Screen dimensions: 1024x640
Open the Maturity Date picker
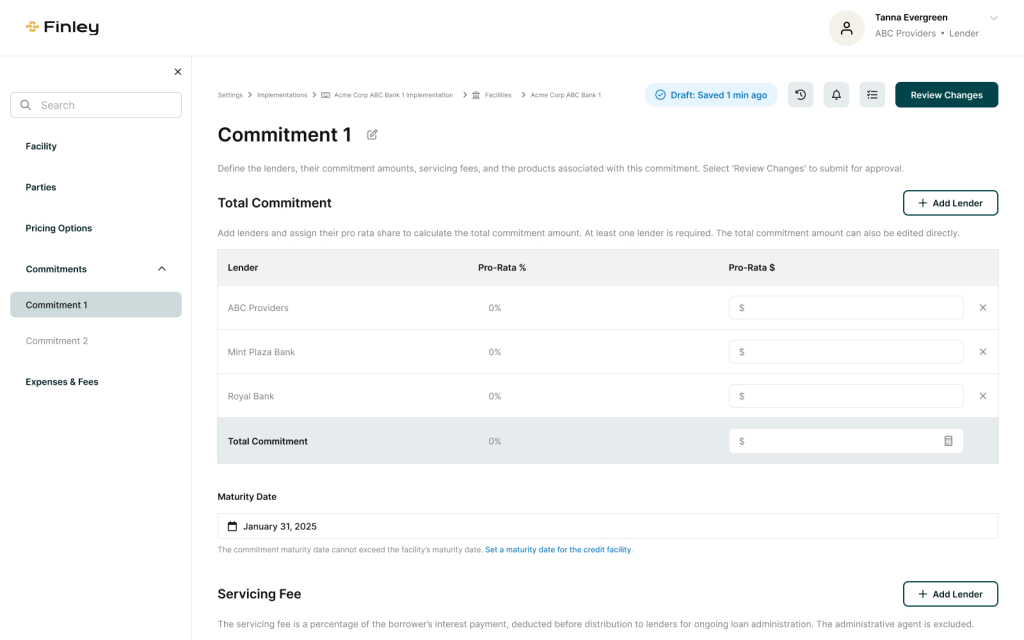(607, 526)
